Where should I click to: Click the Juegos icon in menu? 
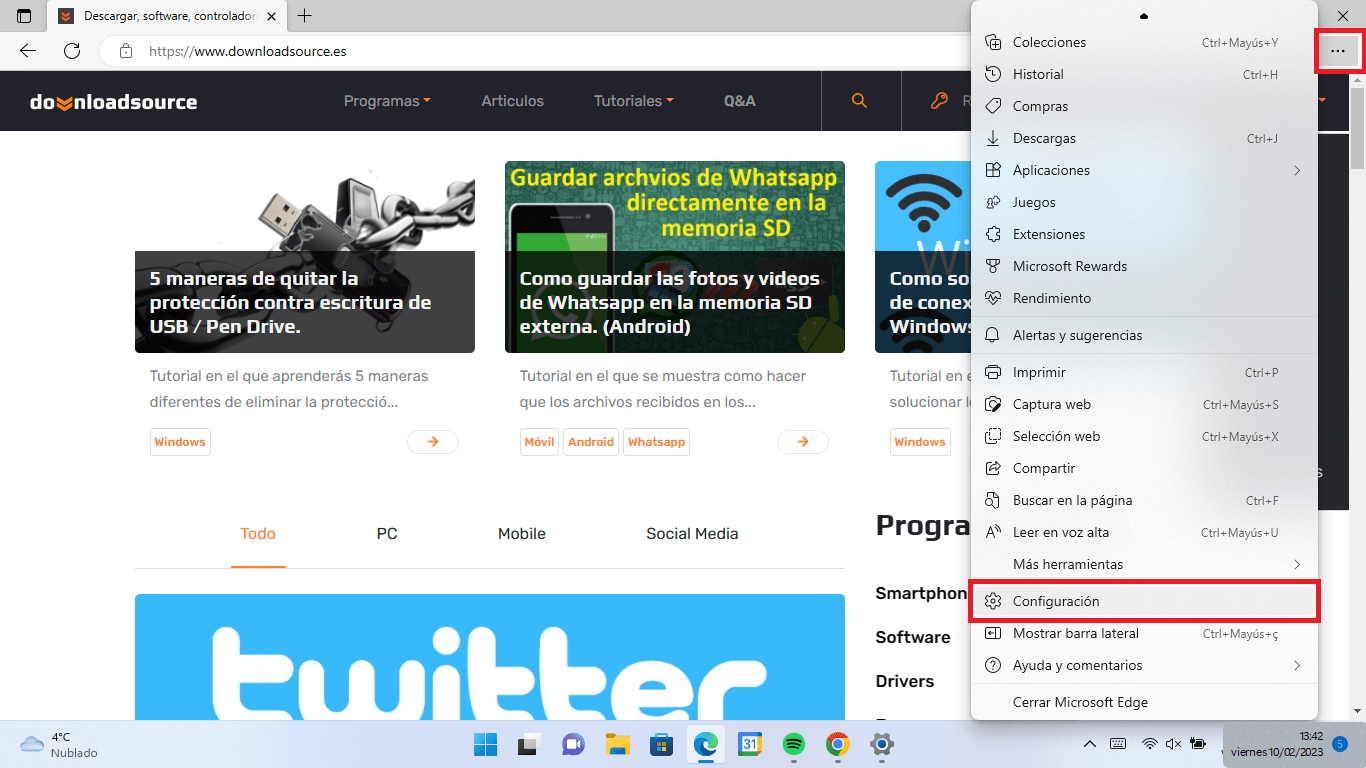pos(993,202)
